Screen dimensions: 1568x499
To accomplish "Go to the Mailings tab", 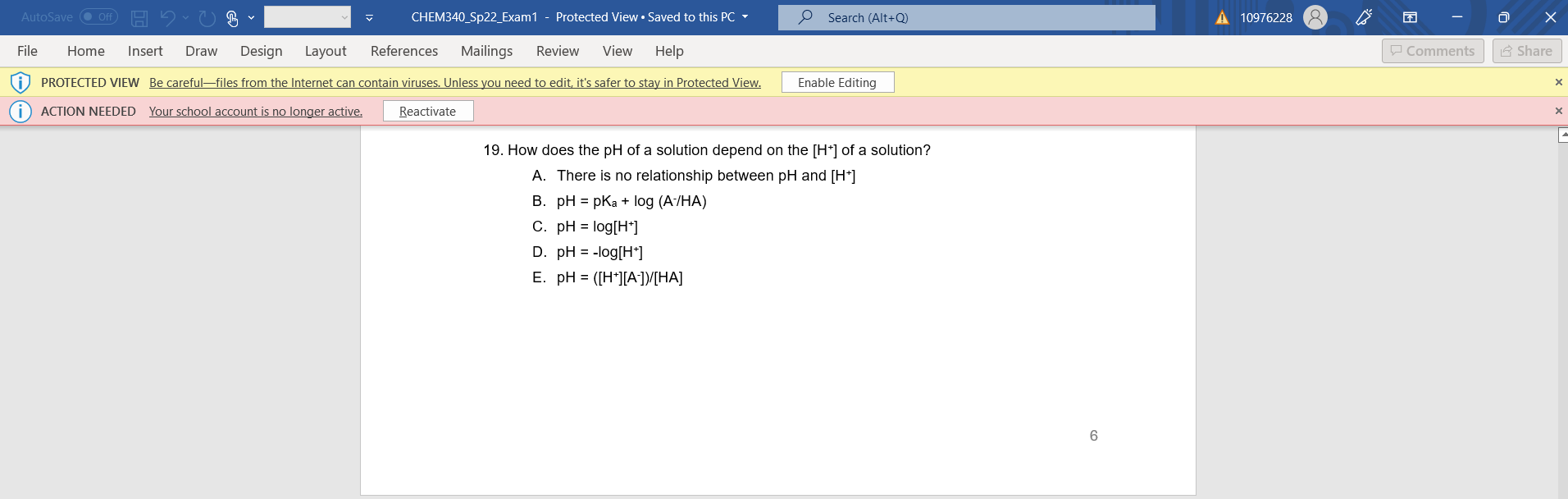I will pos(486,51).
